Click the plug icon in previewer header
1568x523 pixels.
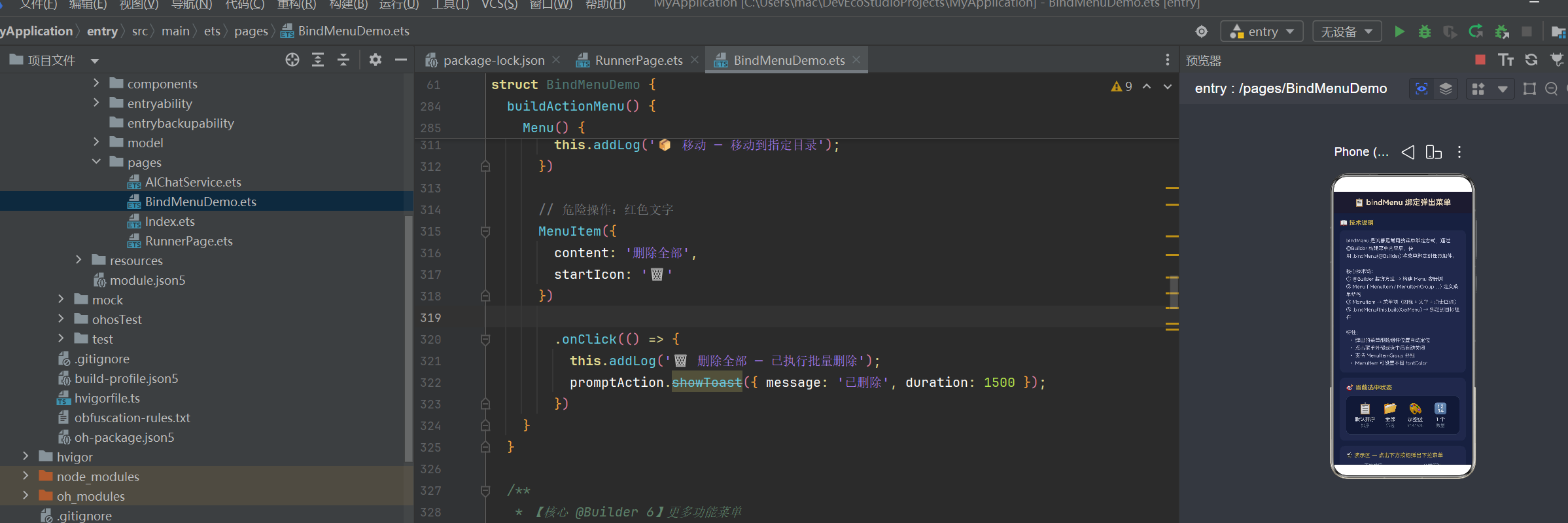(1558, 60)
